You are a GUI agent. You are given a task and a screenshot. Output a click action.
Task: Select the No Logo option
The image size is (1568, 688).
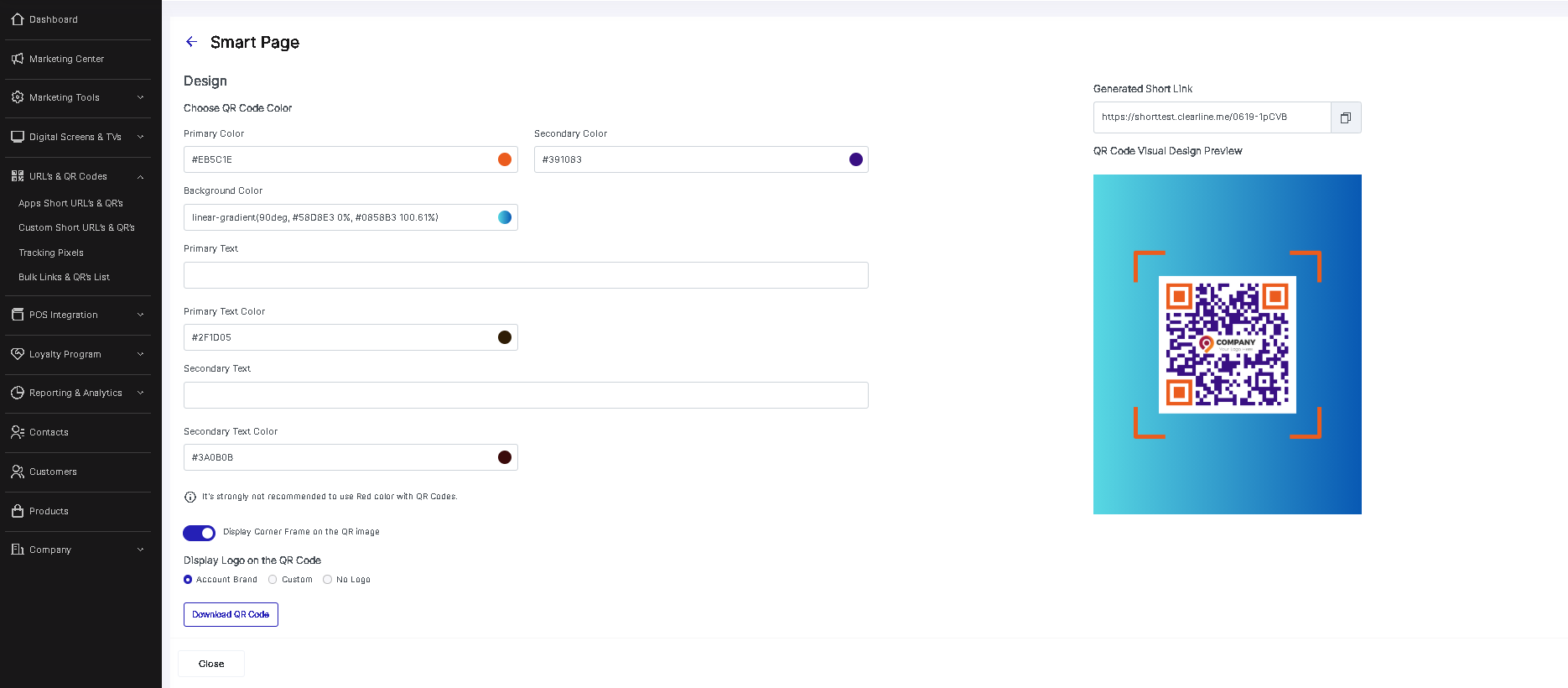tap(327, 580)
